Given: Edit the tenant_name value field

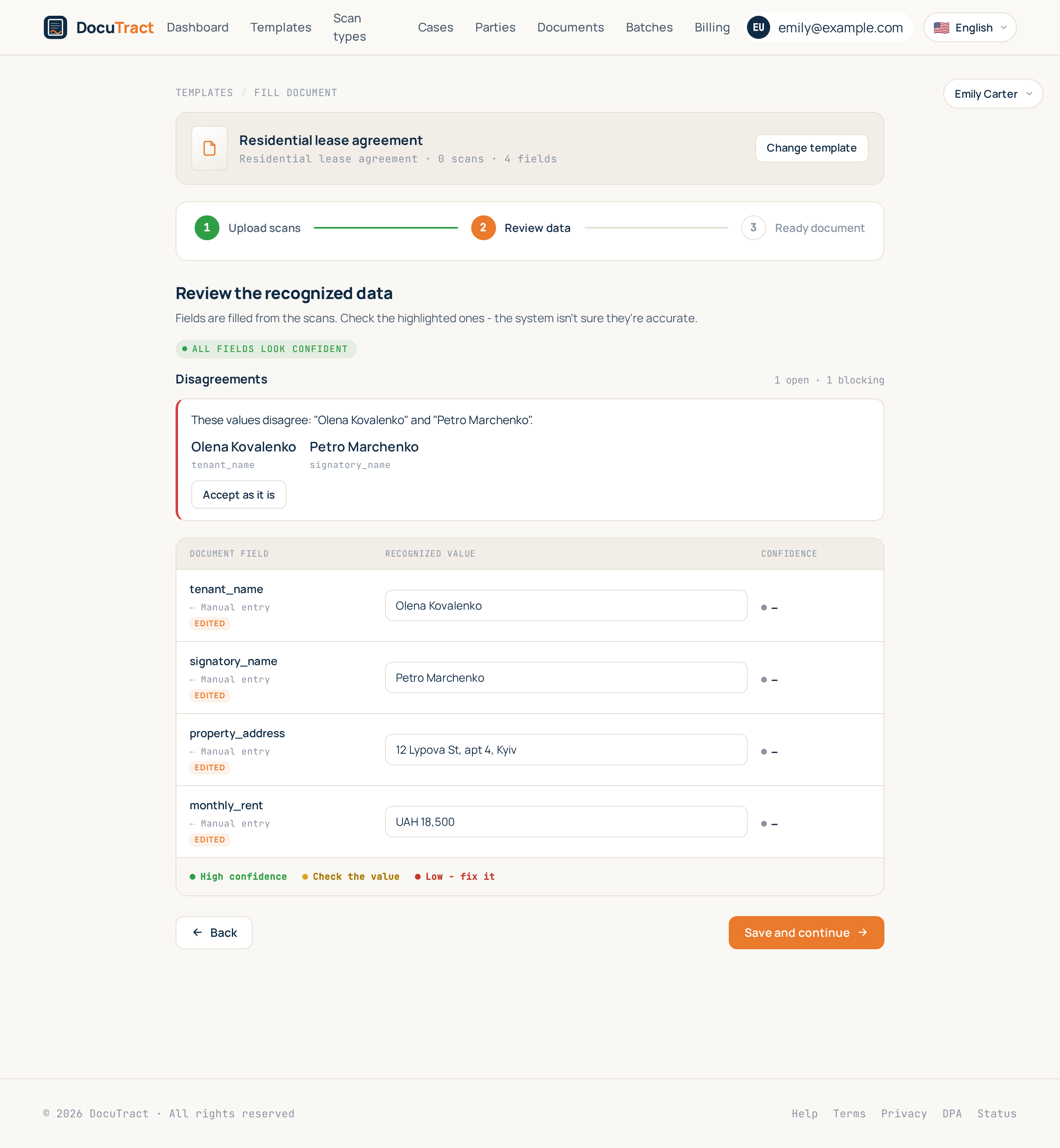Looking at the screenshot, I should [566, 606].
